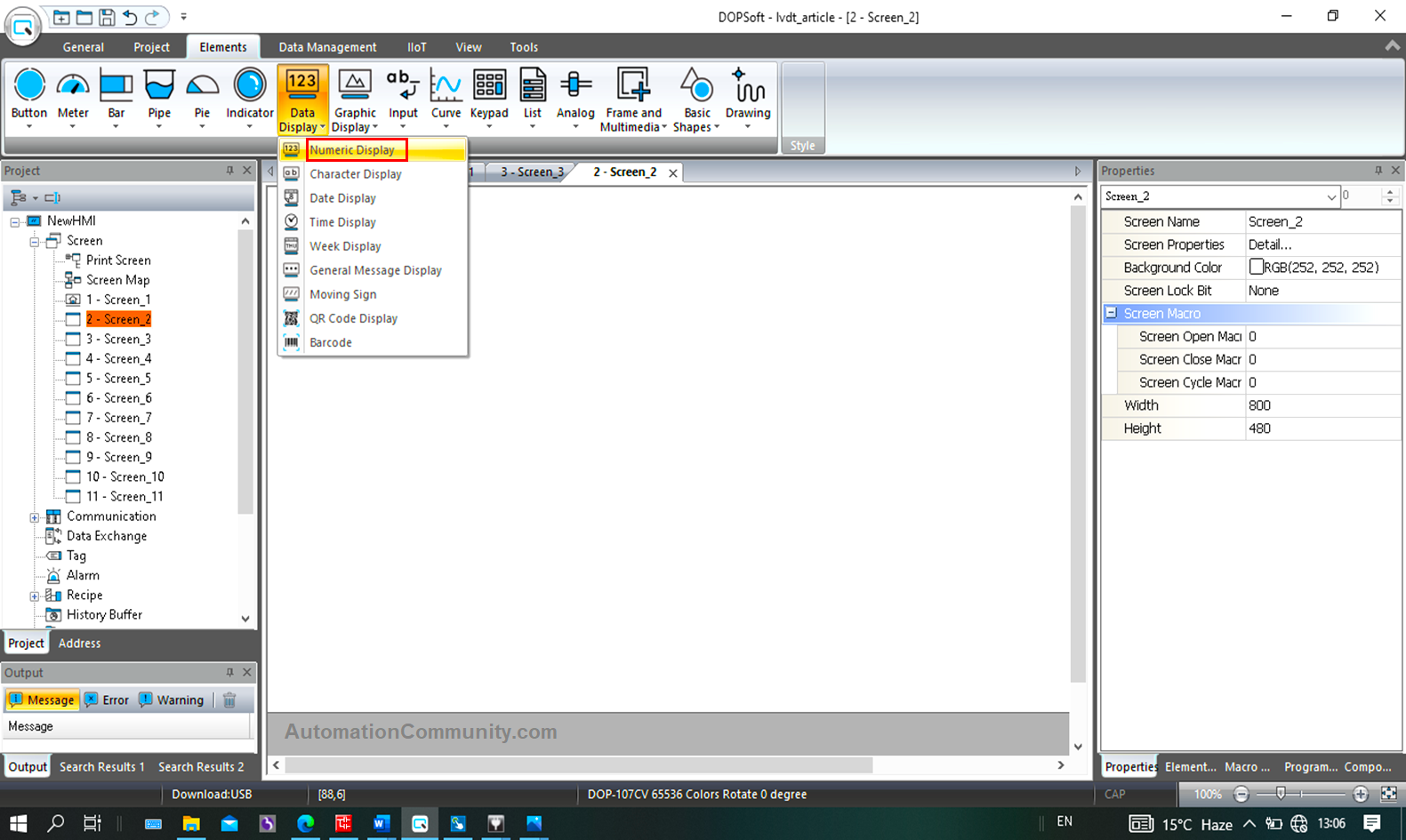Toggle the Warning filter in Output
1406x840 pixels.
[x=172, y=700]
